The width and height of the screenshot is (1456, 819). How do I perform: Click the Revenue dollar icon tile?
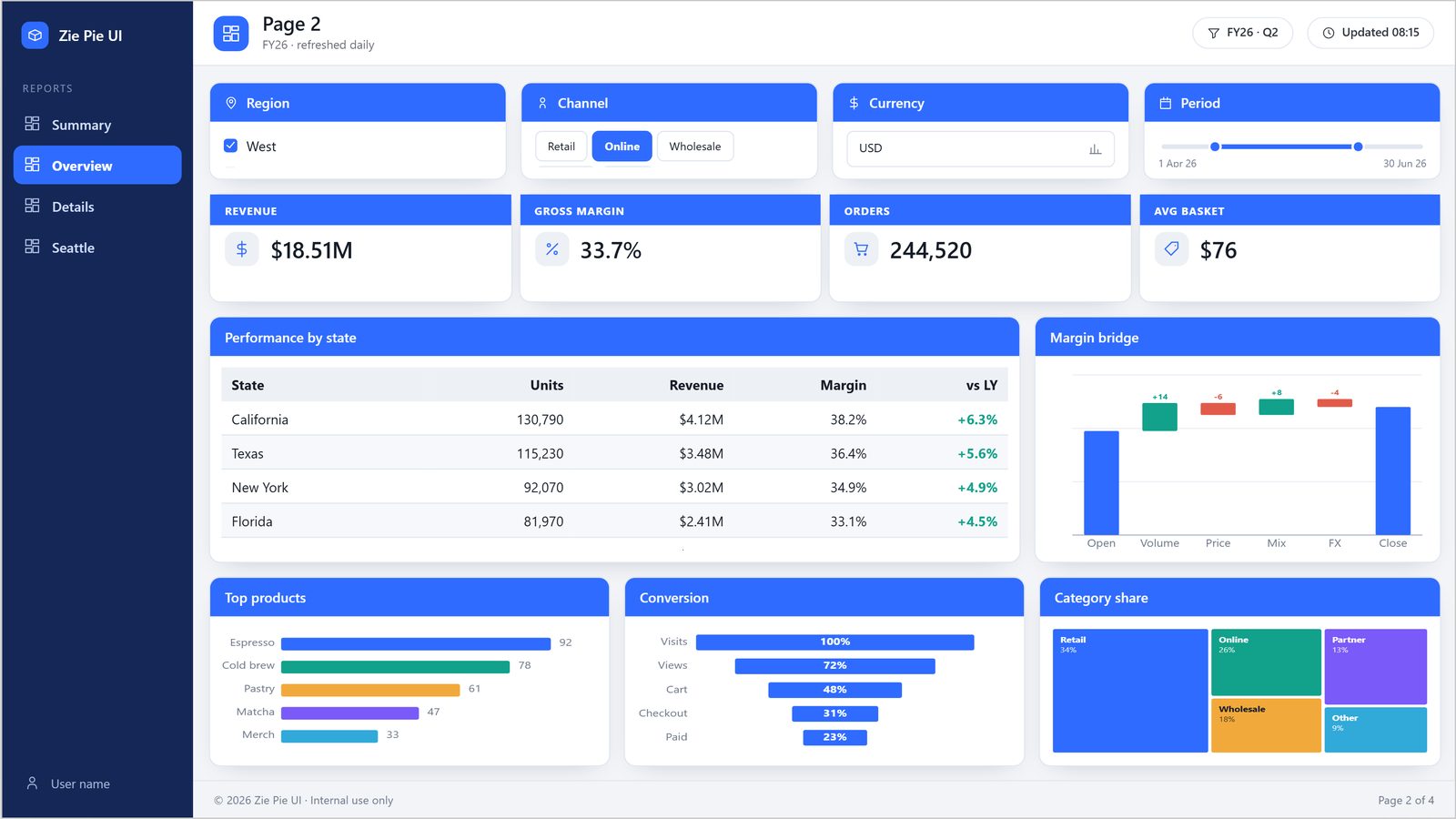(242, 249)
